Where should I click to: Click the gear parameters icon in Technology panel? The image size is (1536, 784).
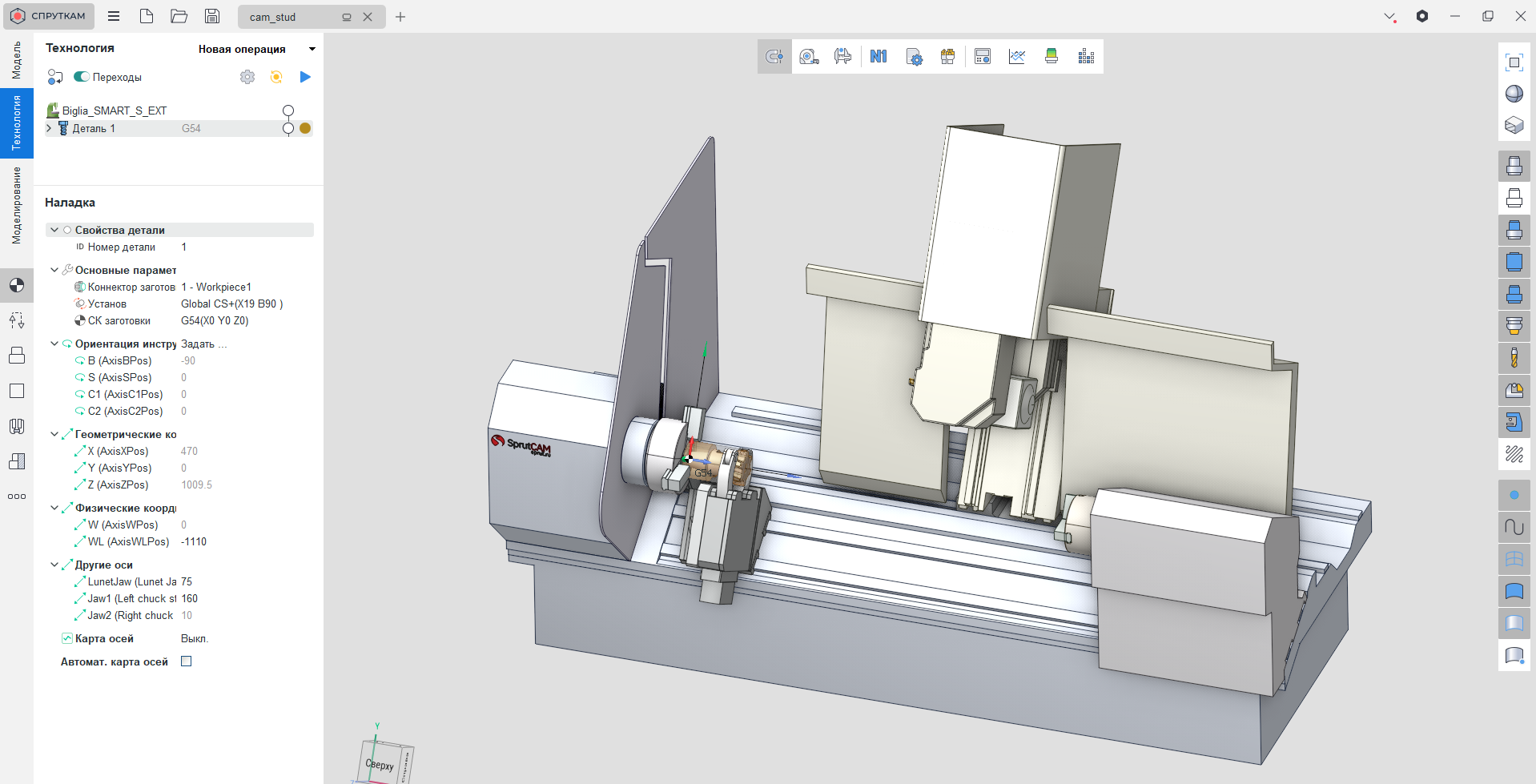(x=247, y=77)
